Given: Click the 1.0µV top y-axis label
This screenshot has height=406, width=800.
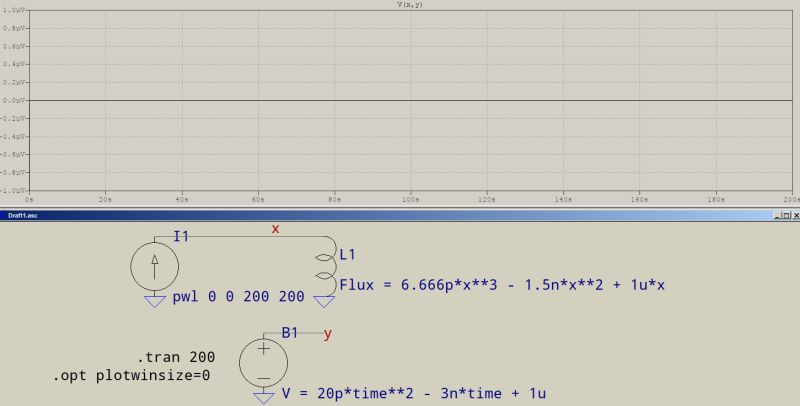Looking at the screenshot, I should tap(12, 10).
